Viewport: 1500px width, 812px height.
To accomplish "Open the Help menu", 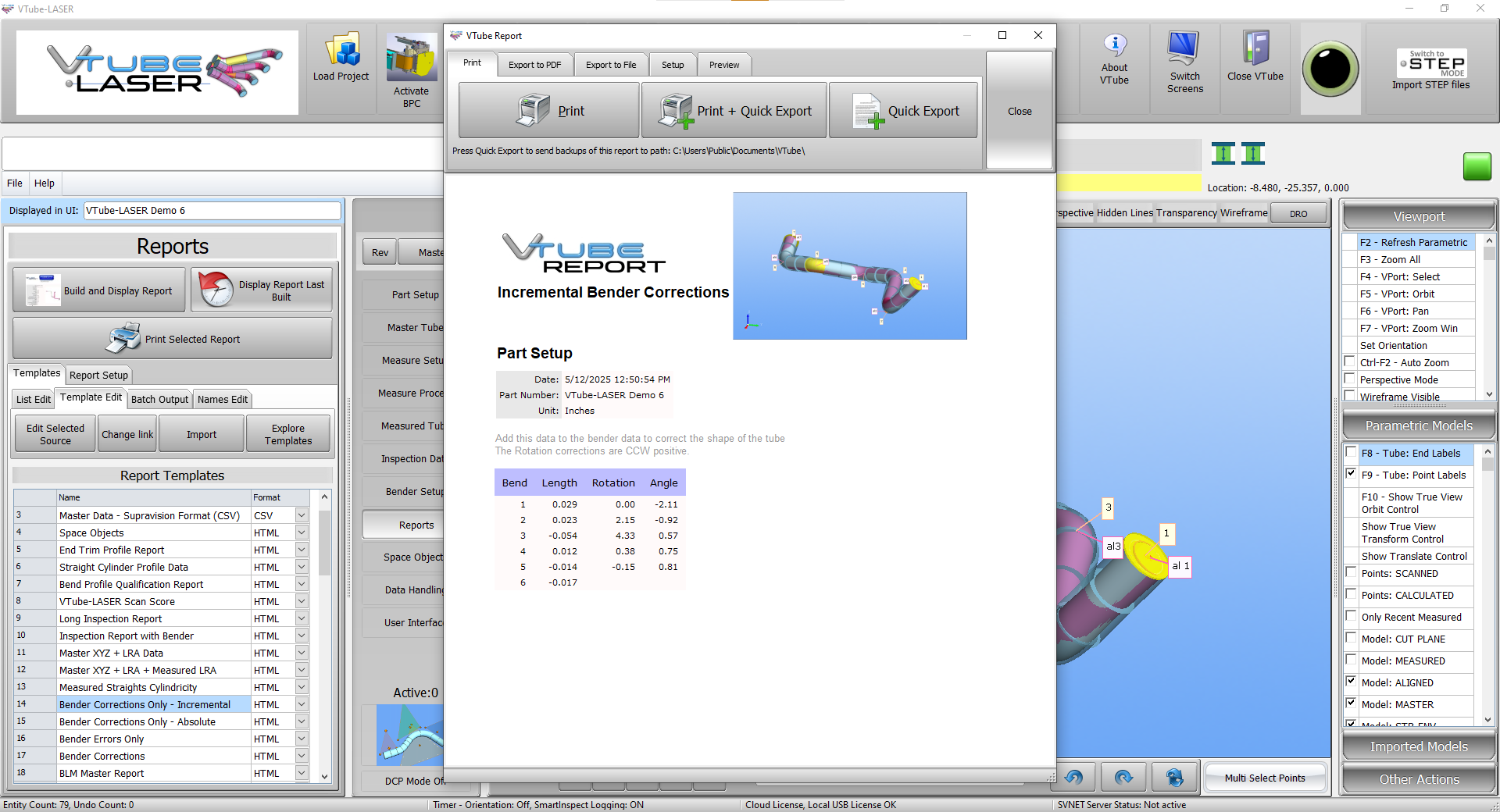I will pyautogui.click(x=45, y=183).
